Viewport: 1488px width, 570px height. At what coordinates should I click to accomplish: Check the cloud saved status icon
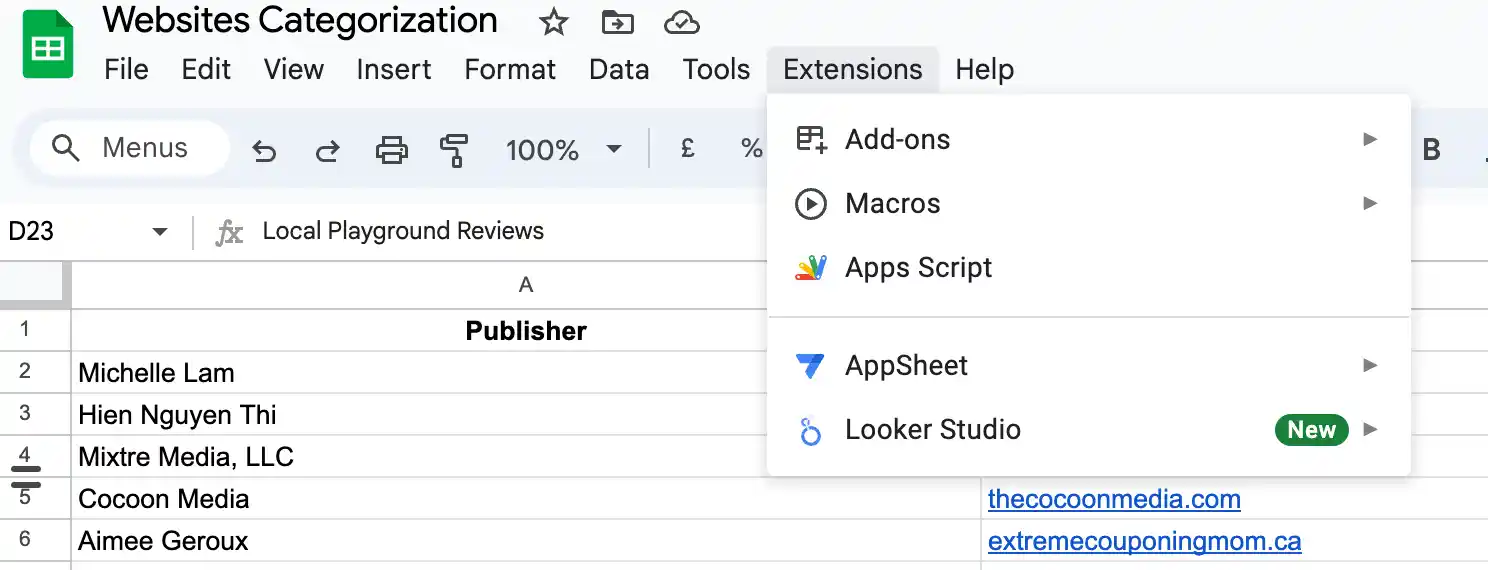click(681, 22)
